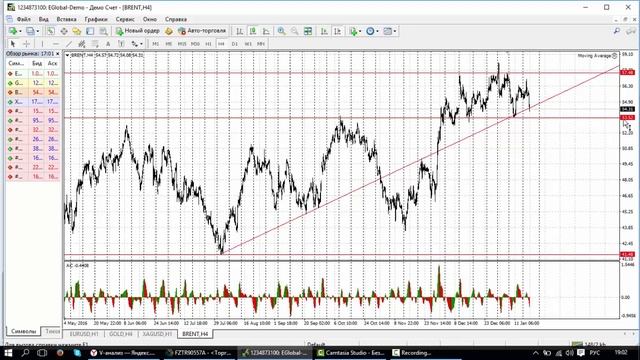
Task: Open the Графики menu
Action: 96,19
